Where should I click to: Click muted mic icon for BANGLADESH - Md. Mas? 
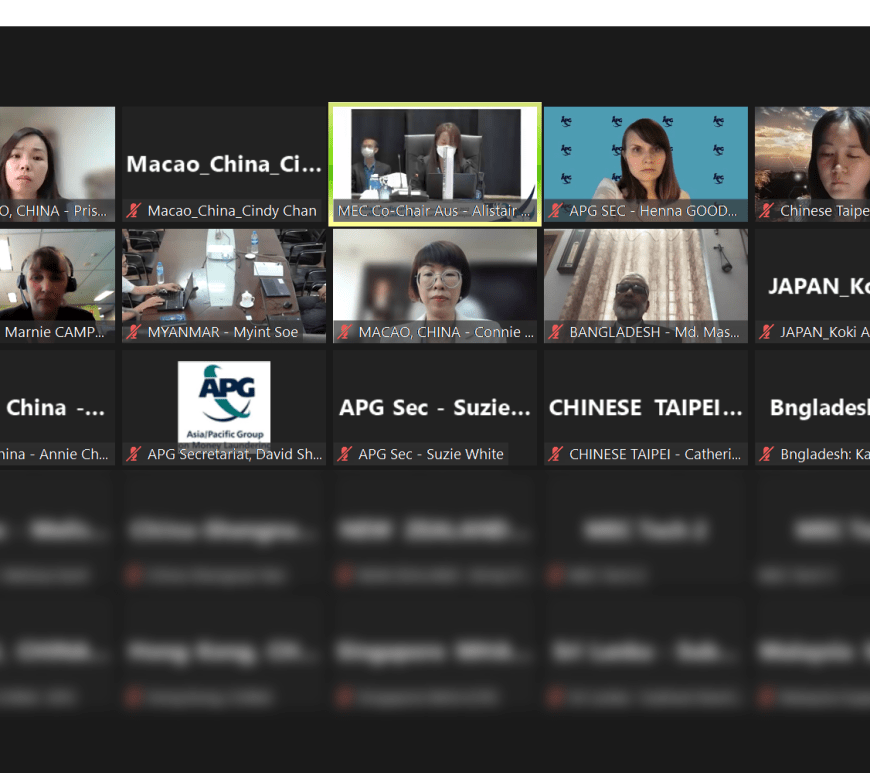pyautogui.click(x=556, y=332)
